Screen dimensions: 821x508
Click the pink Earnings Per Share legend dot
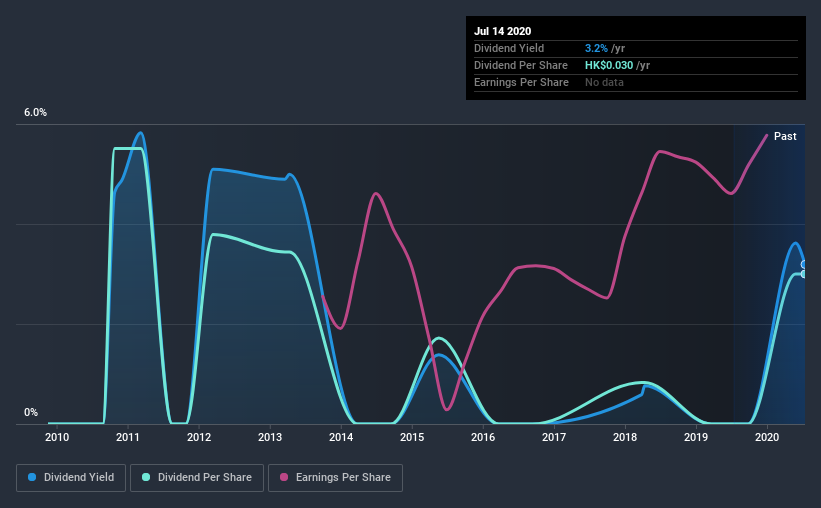[x=284, y=477]
